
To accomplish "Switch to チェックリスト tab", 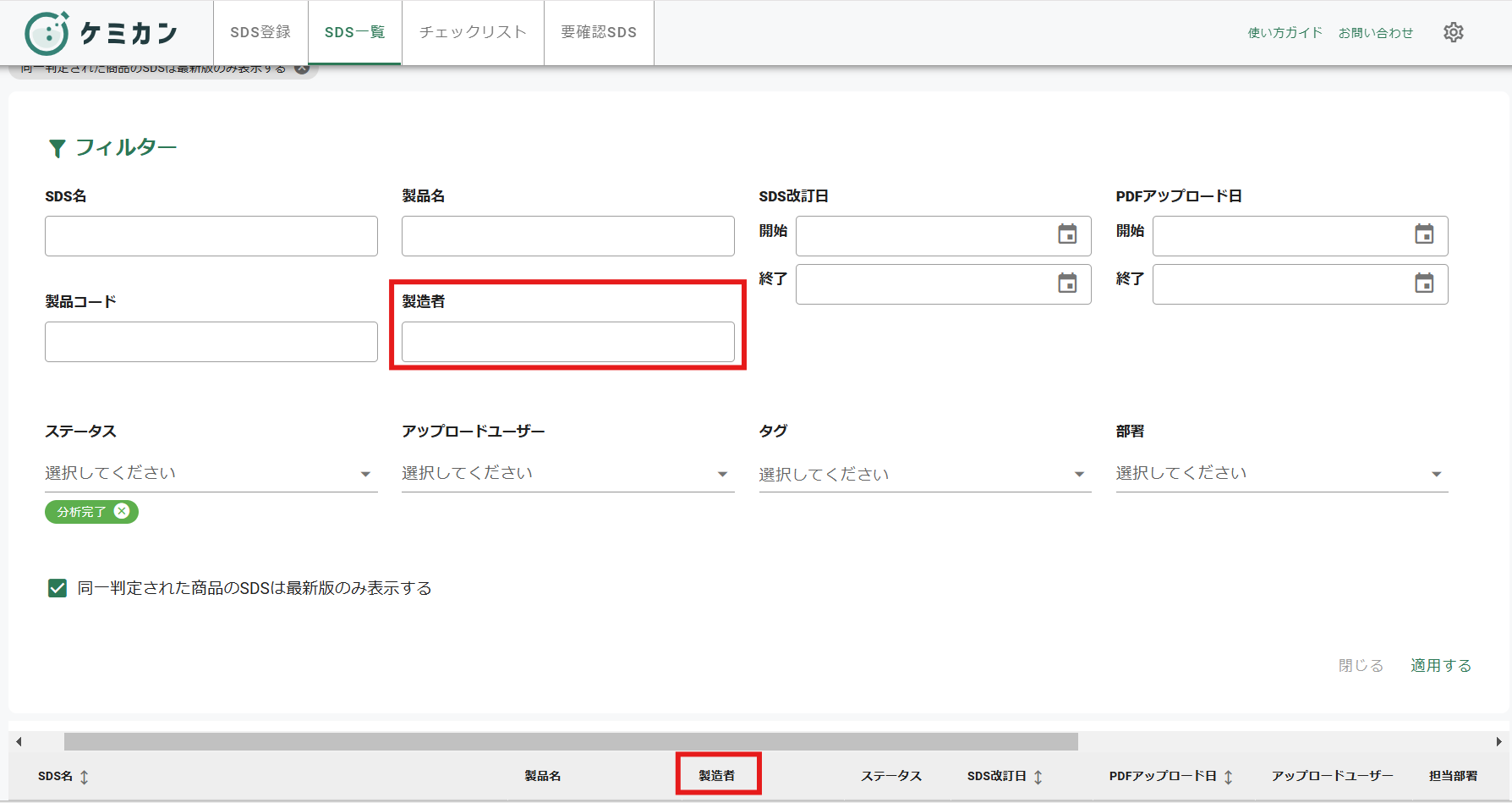I will click(x=473, y=32).
